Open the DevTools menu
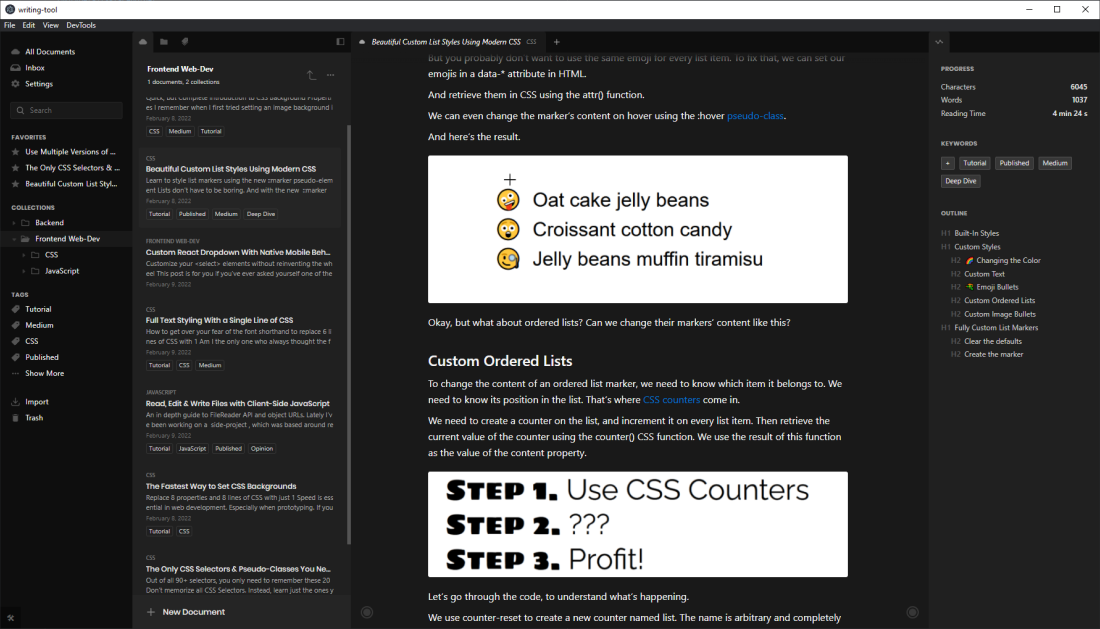The height and width of the screenshot is (629, 1100). 81,25
